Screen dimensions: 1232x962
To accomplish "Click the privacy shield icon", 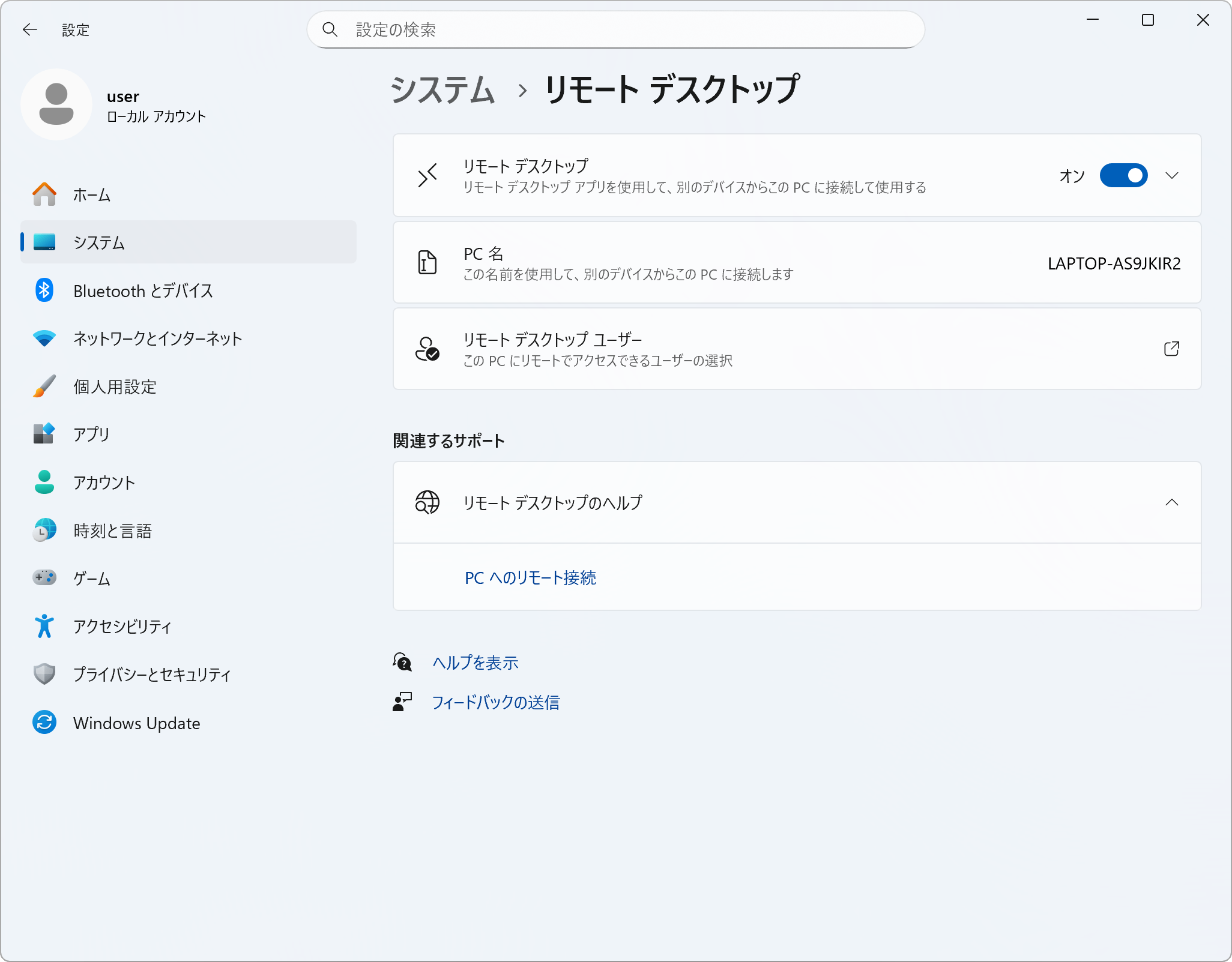I will click(x=44, y=674).
